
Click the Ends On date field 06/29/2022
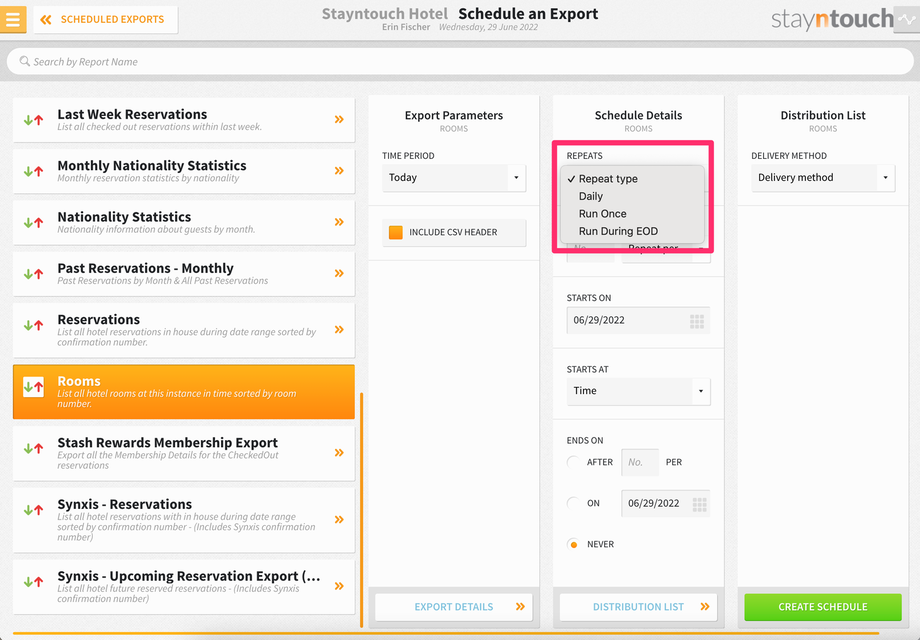point(665,503)
